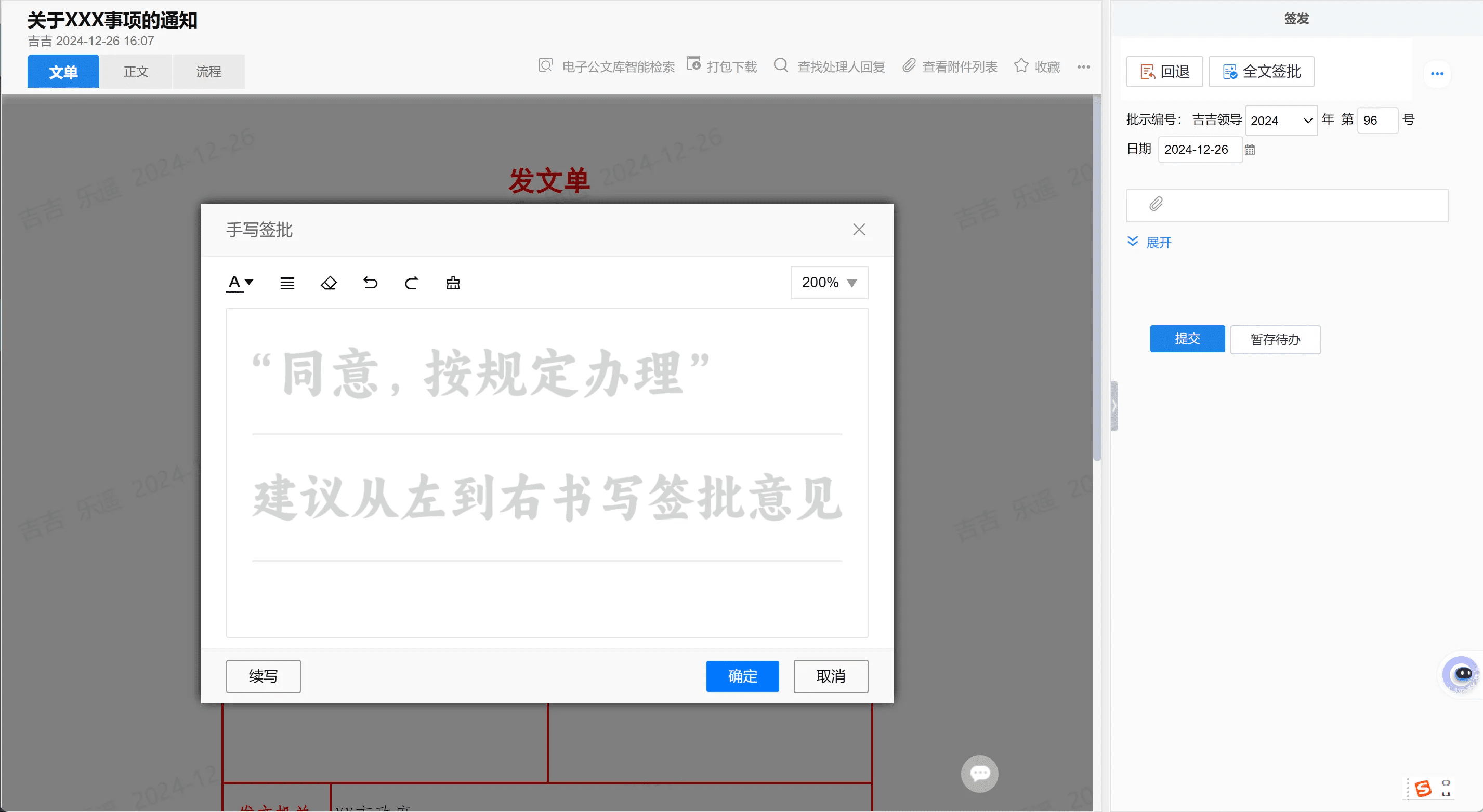The image size is (1483, 812).
Task: Undo the last handwriting stroke
Action: click(370, 283)
